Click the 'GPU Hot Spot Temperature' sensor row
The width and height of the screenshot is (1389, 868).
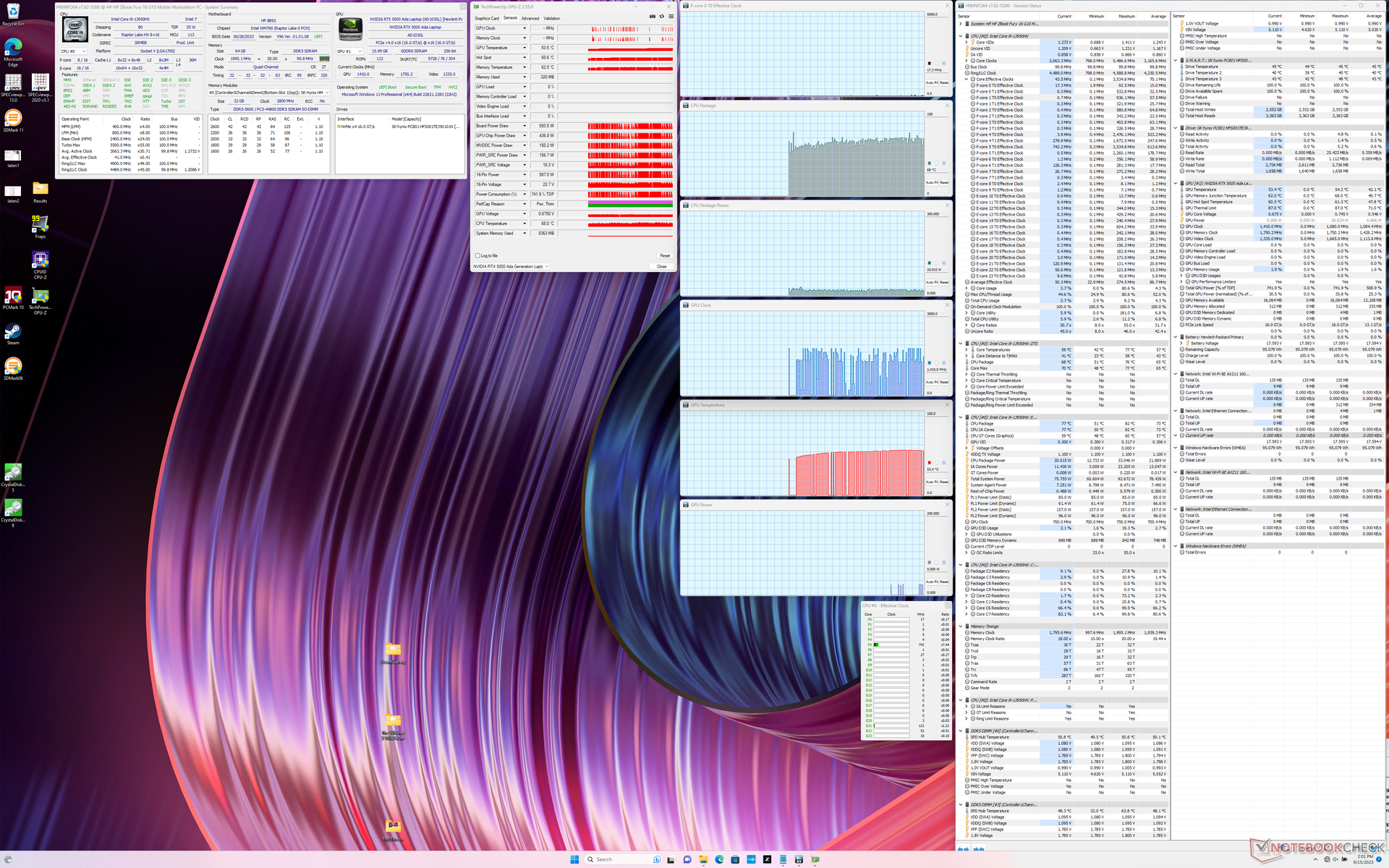1279,202
